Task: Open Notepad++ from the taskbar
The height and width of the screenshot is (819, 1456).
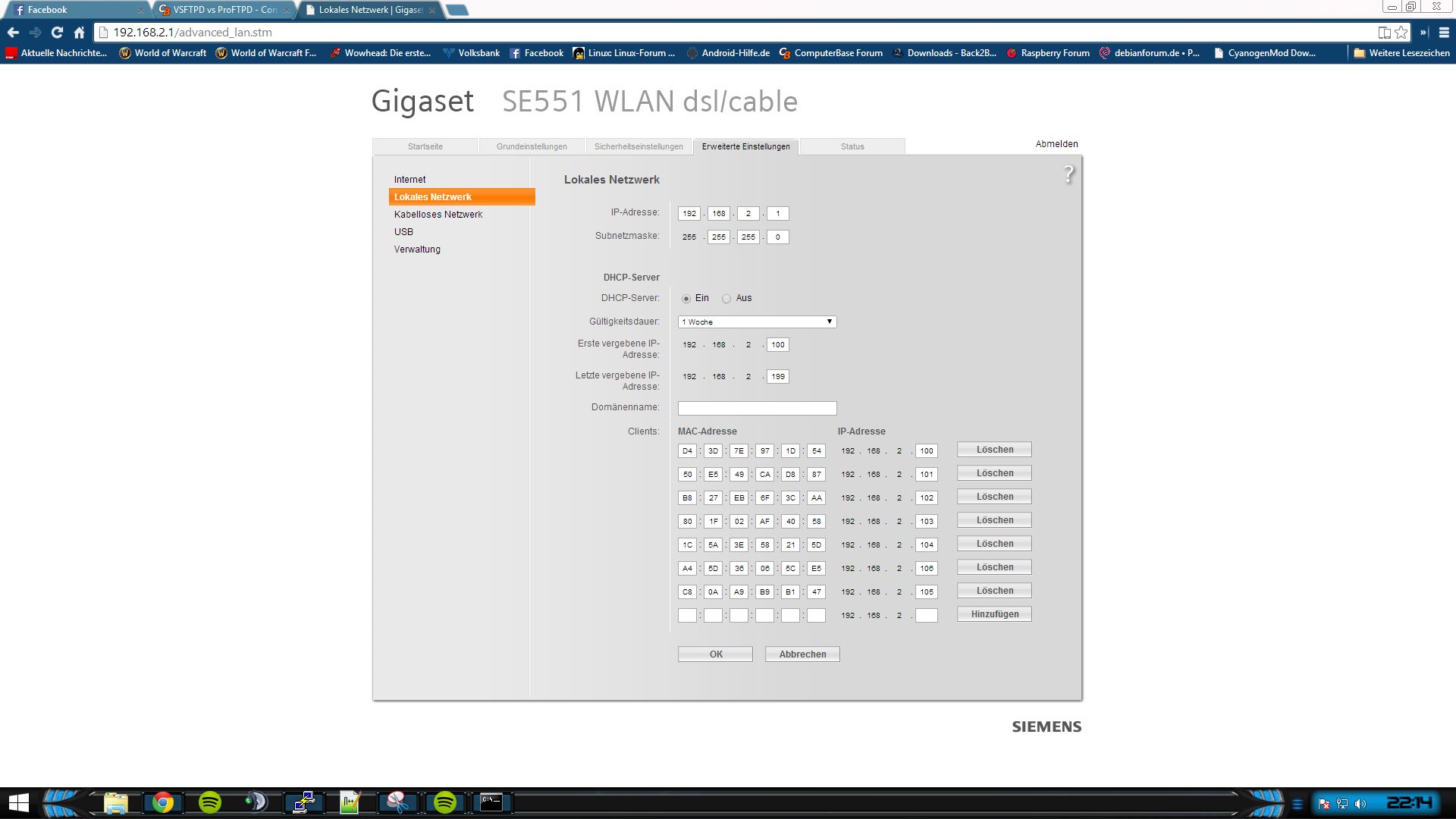Action: [350, 802]
